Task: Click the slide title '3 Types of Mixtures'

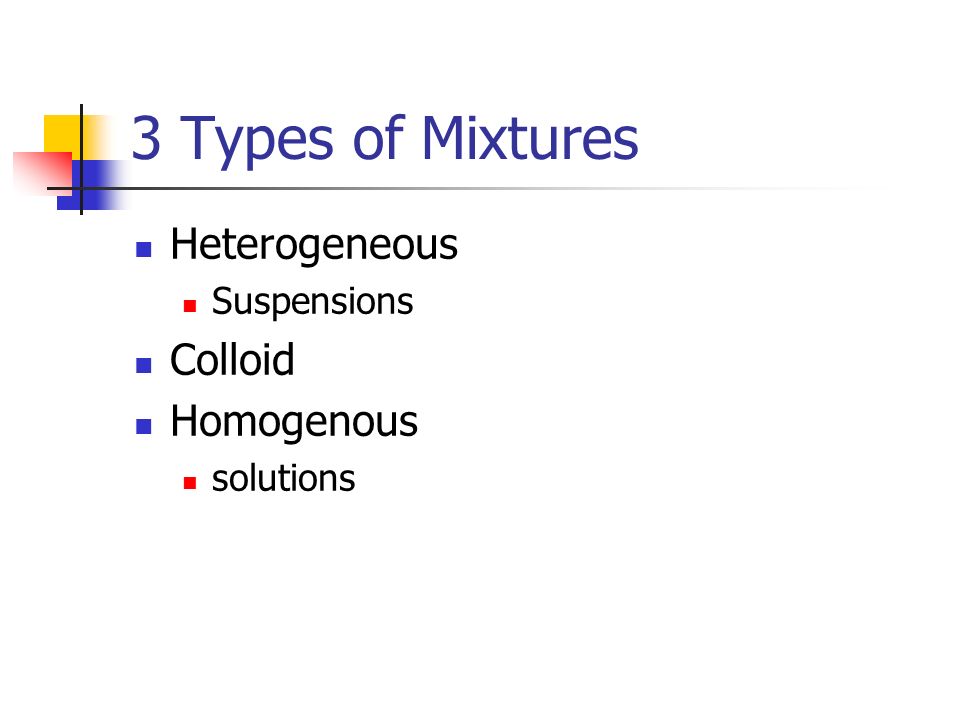Action: 385,139
